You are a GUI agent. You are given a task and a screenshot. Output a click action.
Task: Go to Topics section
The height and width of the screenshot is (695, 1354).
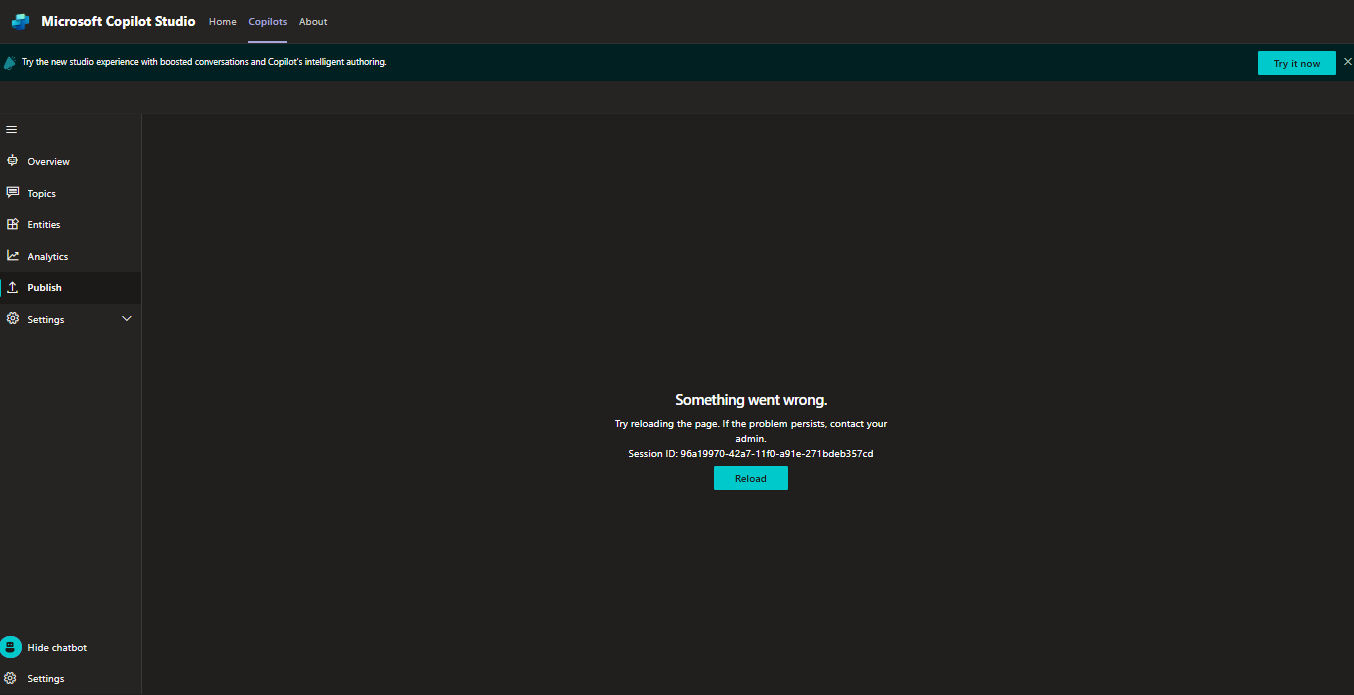(42, 194)
